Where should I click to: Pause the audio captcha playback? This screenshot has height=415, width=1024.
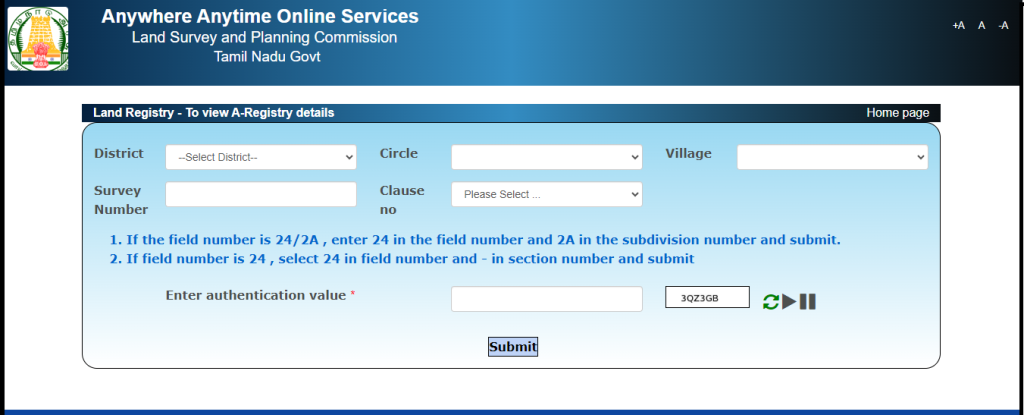point(808,301)
